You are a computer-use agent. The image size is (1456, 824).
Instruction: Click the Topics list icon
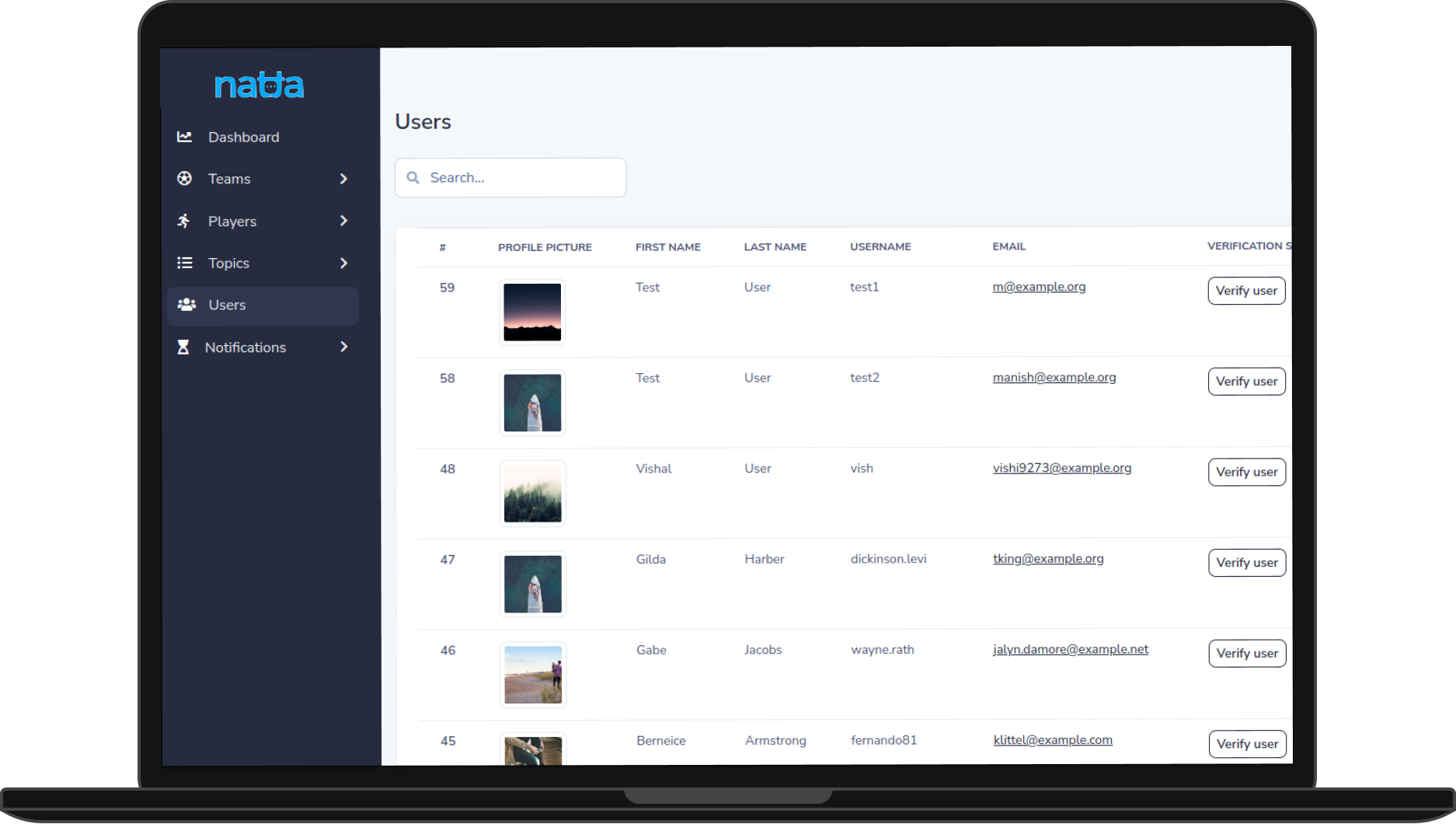[x=184, y=263]
